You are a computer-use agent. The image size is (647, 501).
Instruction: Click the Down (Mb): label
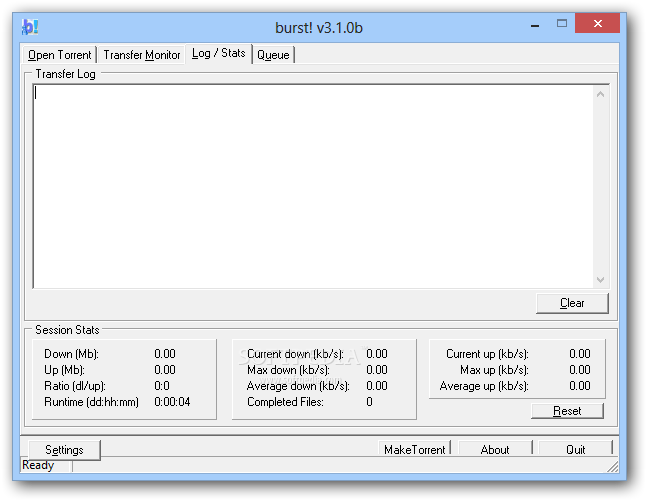tap(71, 354)
